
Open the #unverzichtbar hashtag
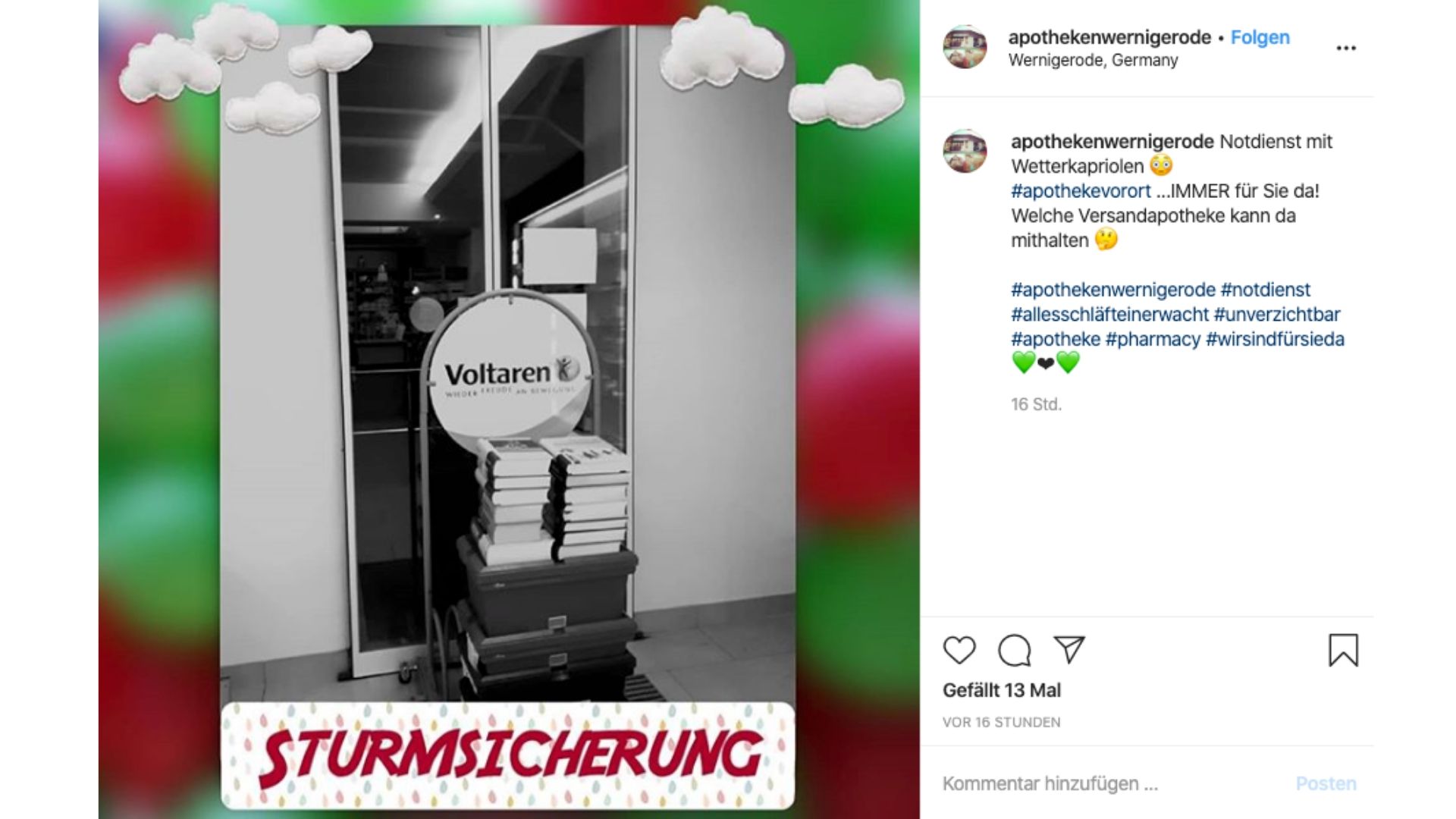[x=1277, y=315]
